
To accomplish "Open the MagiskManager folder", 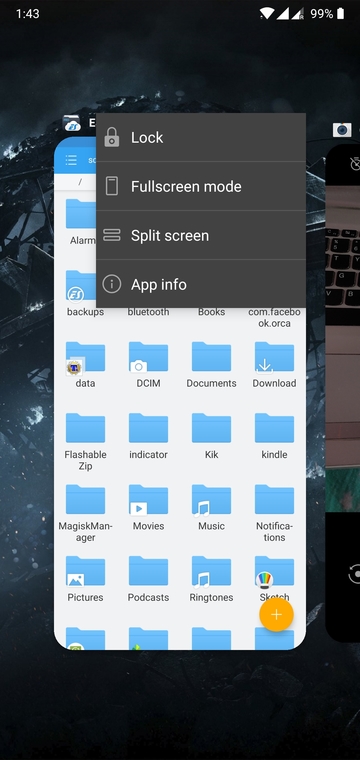I will point(85,513).
